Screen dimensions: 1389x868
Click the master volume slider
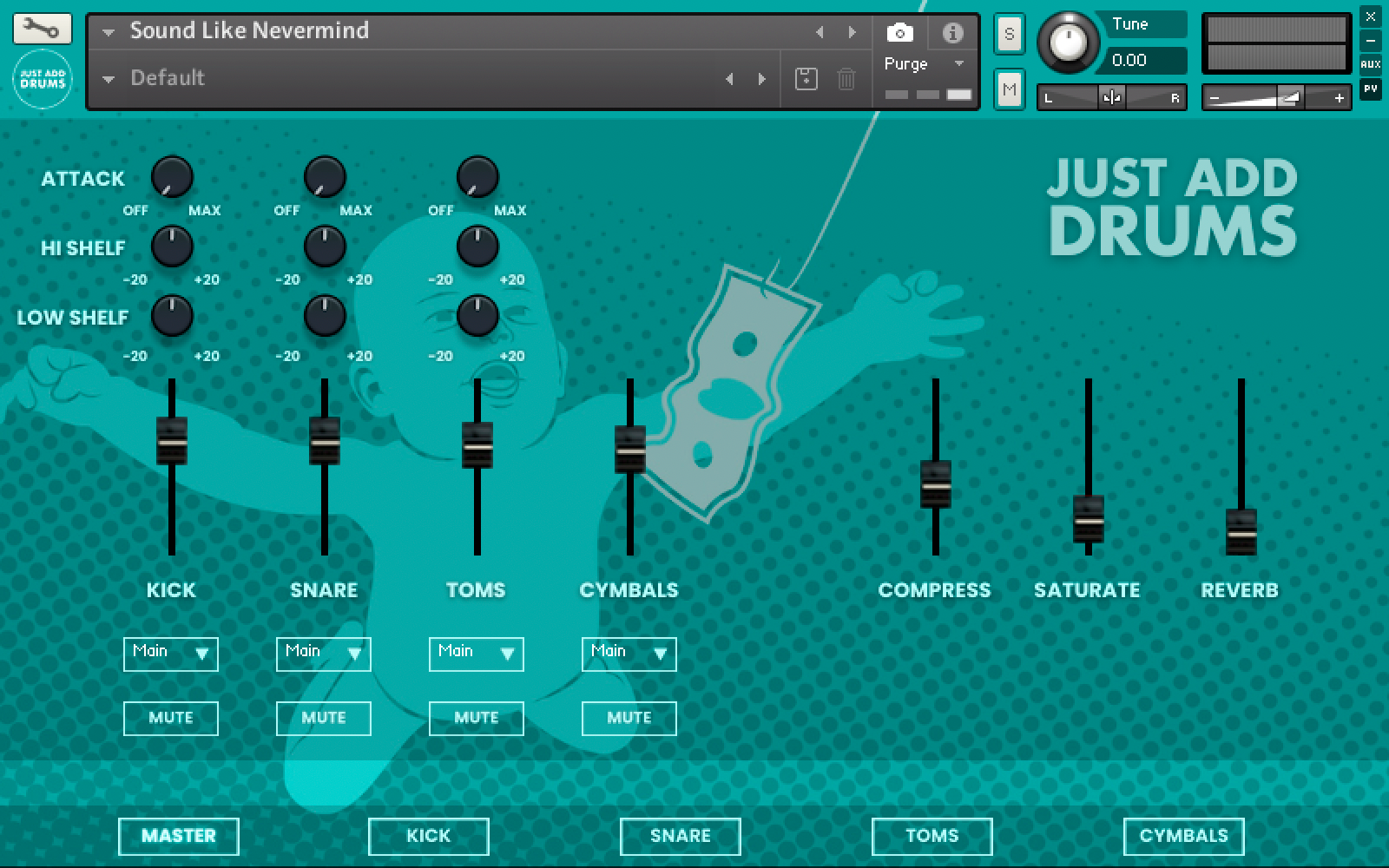point(1276,98)
